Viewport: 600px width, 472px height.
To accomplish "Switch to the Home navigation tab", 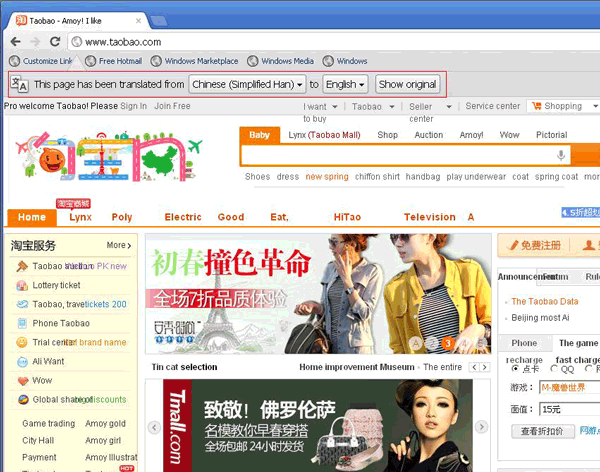I will click(32, 217).
